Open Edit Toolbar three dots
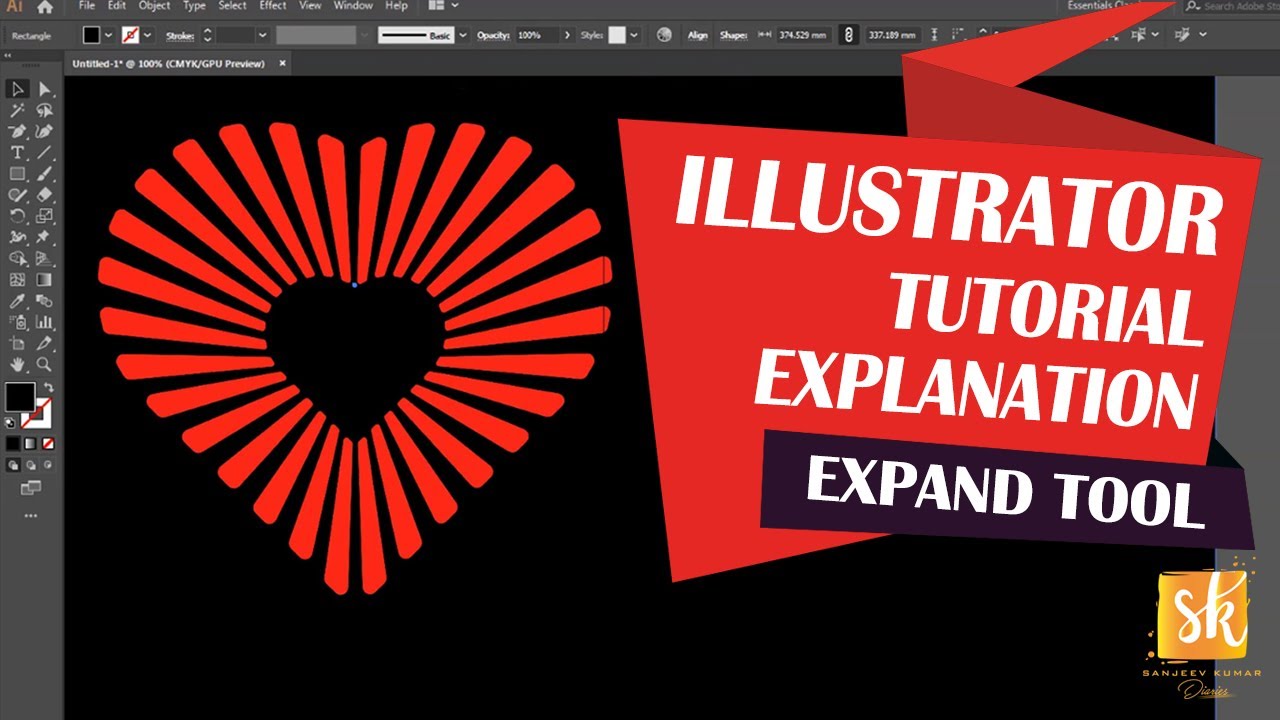Screen dimensions: 1280x720 (x=30, y=515)
